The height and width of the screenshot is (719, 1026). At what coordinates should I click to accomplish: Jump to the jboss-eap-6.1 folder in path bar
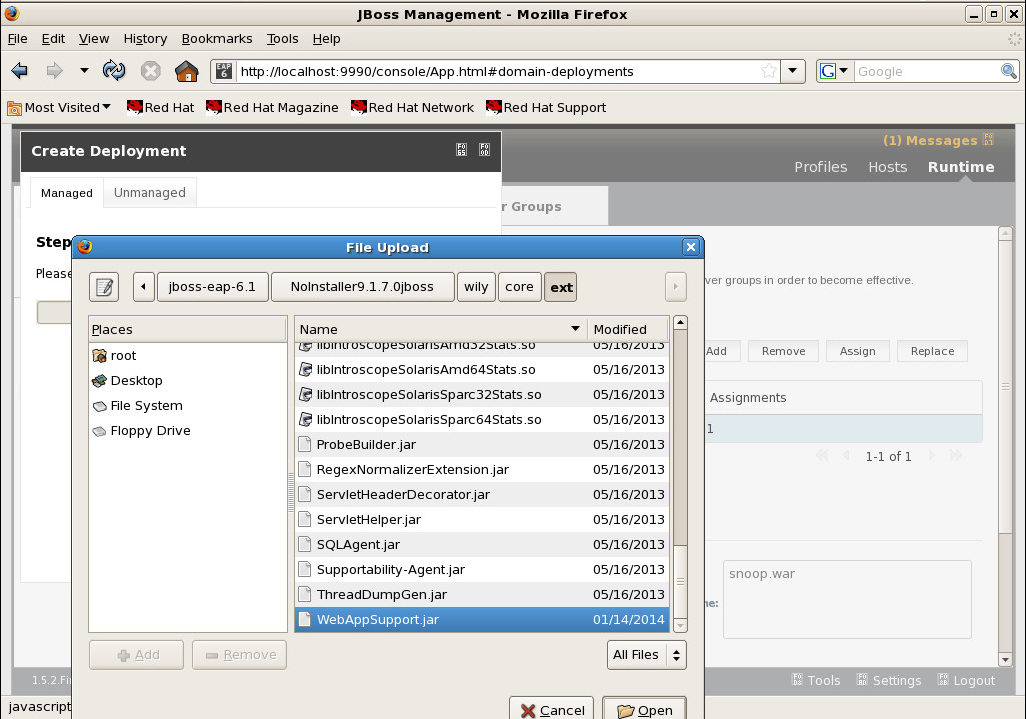pos(213,287)
